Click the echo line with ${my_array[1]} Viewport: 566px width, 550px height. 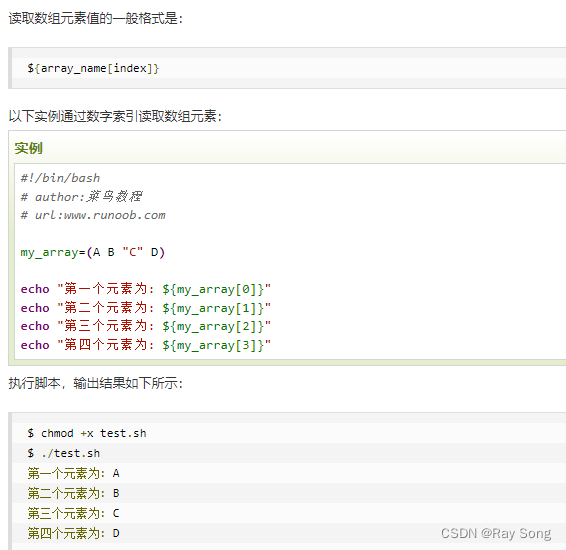point(145,308)
